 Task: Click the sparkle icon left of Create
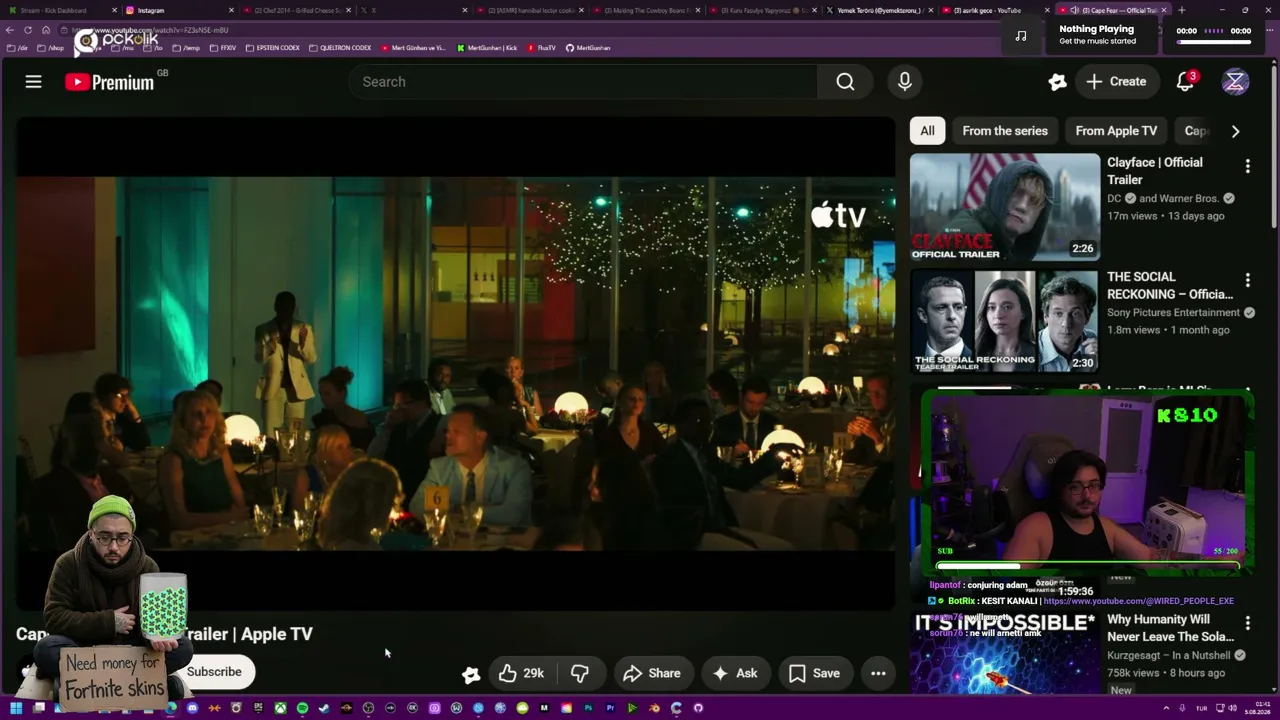pyautogui.click(x=1057, y=82)
